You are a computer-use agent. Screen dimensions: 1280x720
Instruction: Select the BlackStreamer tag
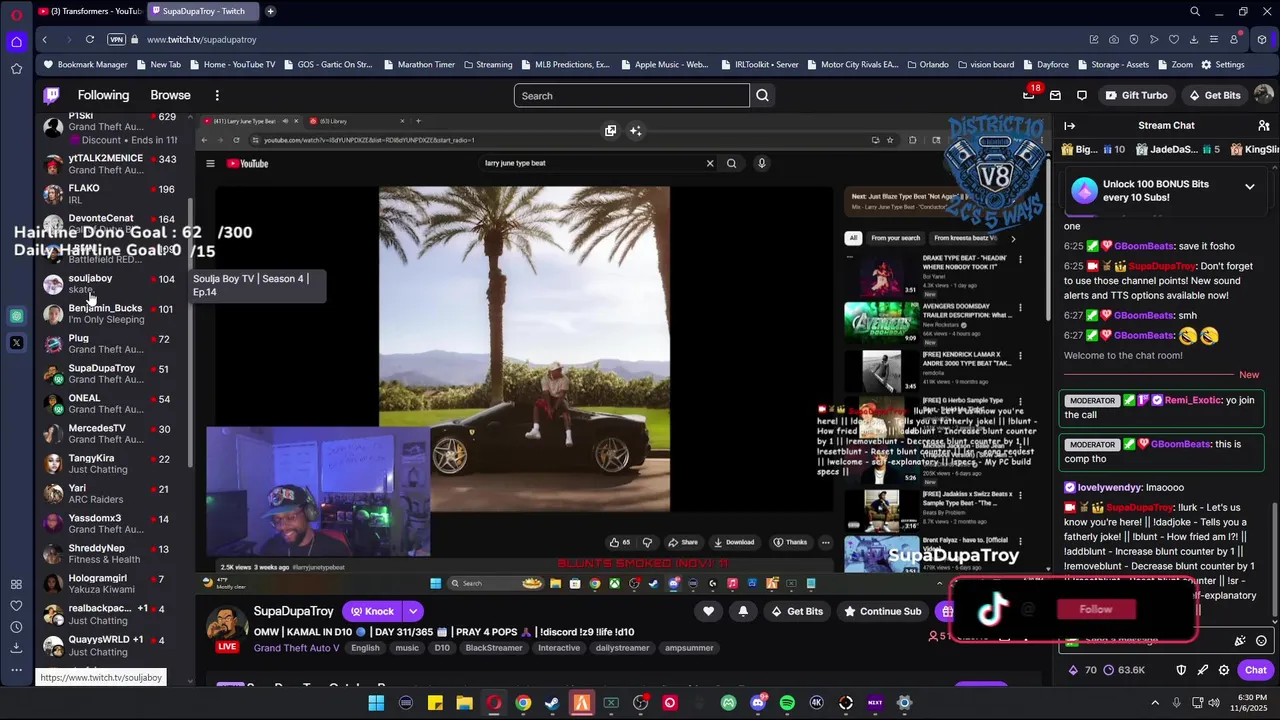[x=494, y=648]
